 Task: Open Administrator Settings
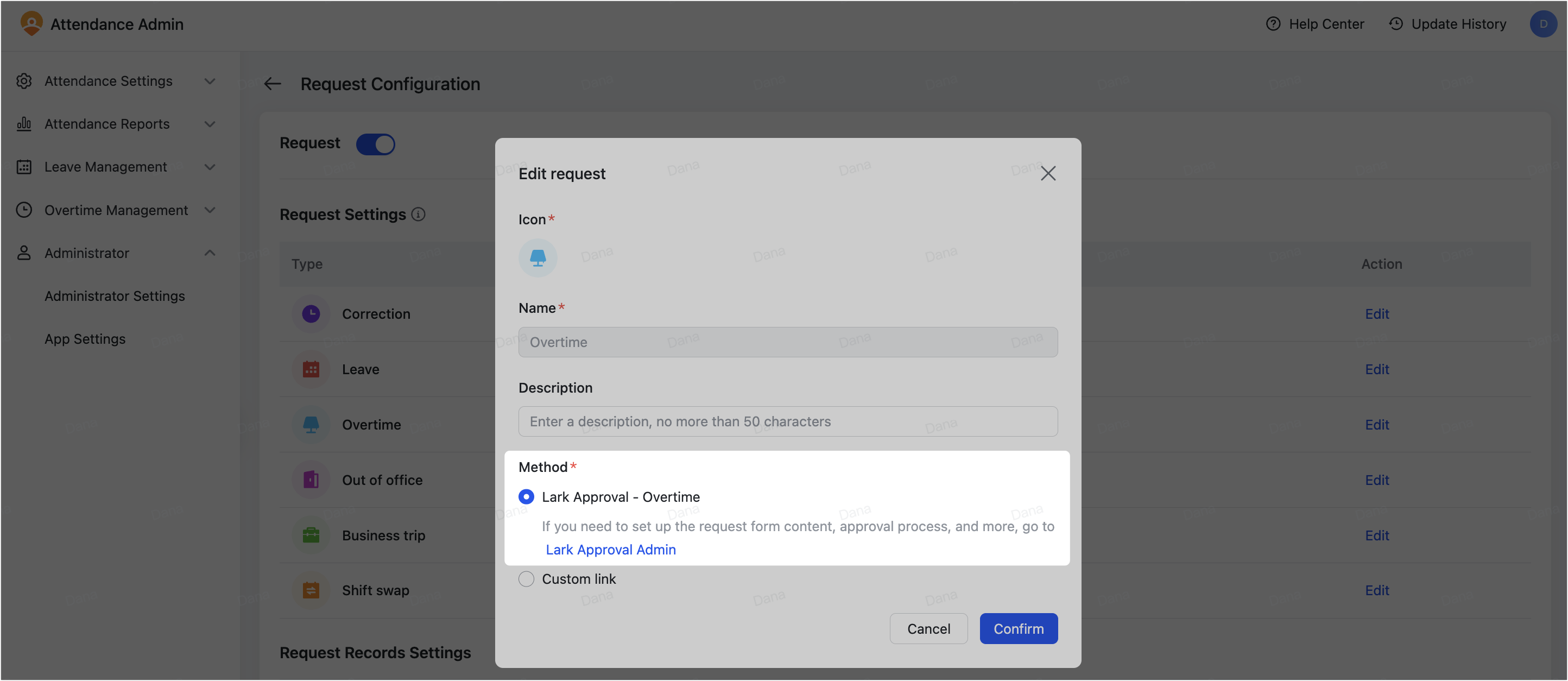pos(115,296)
